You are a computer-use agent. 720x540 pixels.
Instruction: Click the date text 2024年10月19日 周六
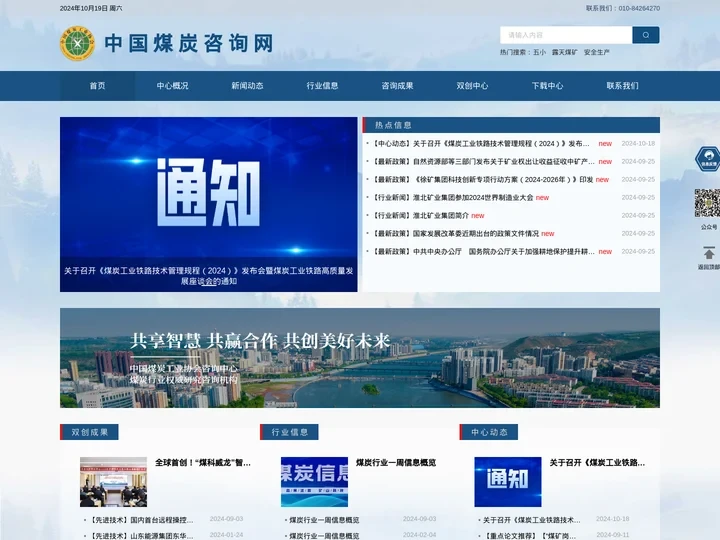(91, 8)
